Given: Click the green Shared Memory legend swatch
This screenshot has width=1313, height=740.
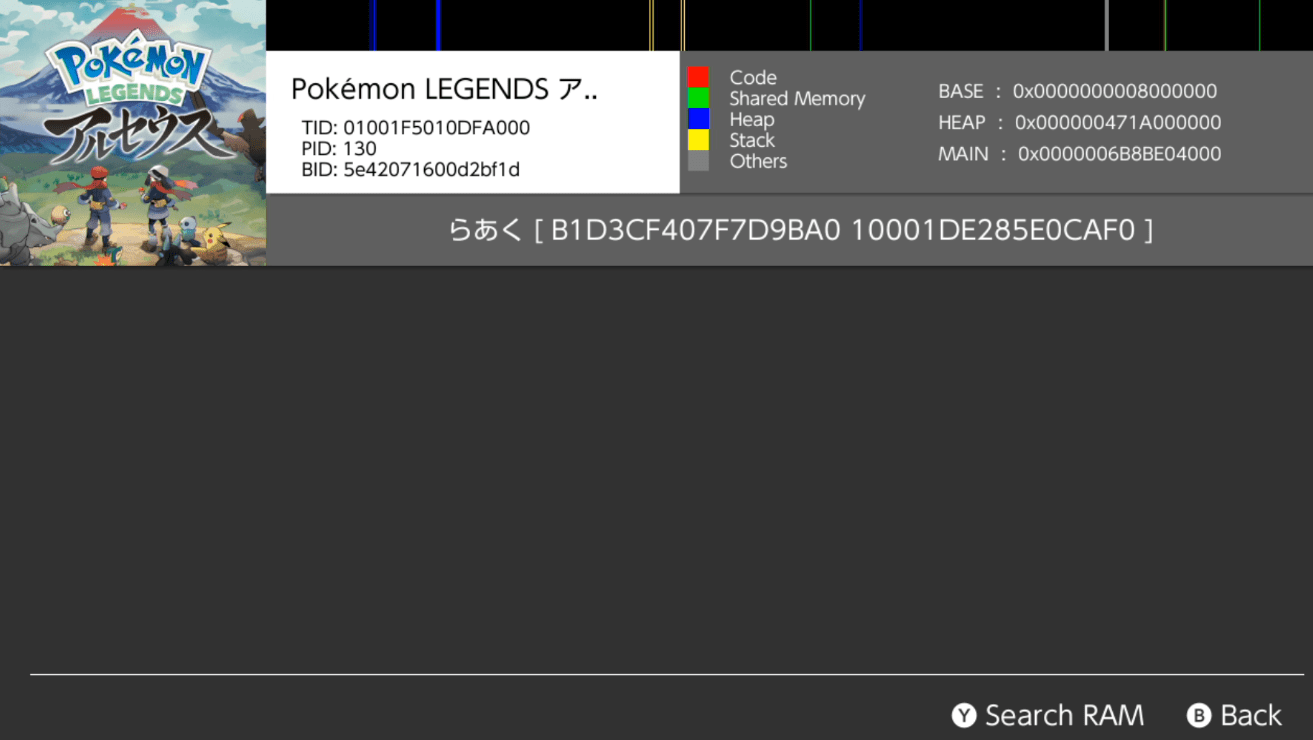Looking at the screenshot, I should (x=698, y=98).
